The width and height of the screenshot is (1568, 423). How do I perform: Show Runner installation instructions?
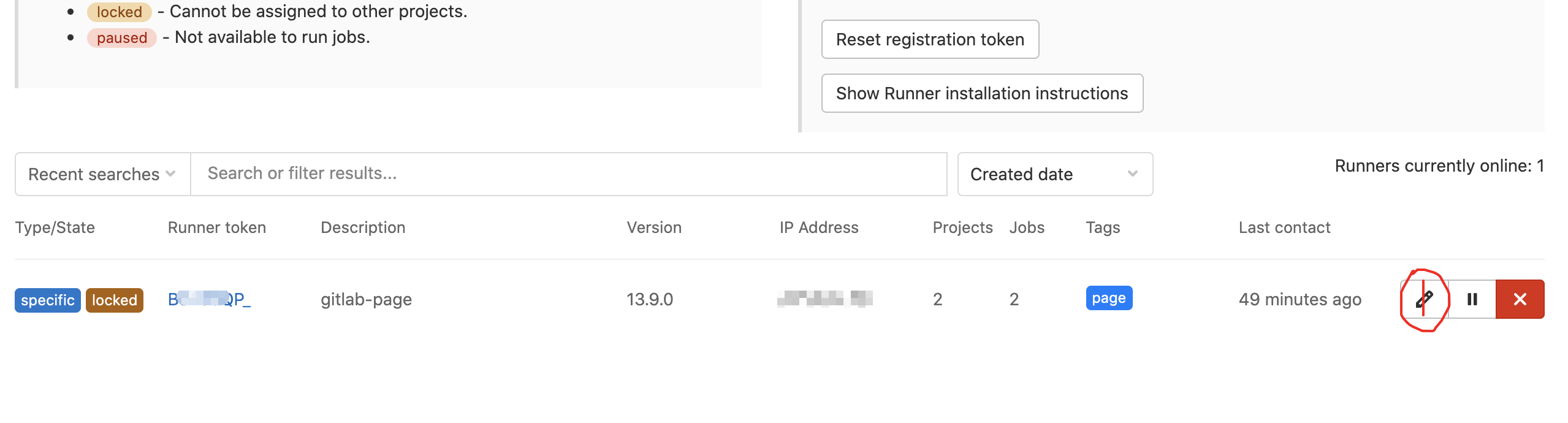click(981, 93)
